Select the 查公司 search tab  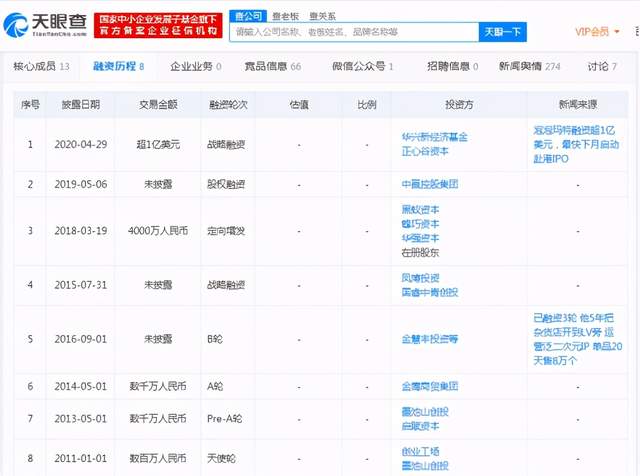(248, 16)
